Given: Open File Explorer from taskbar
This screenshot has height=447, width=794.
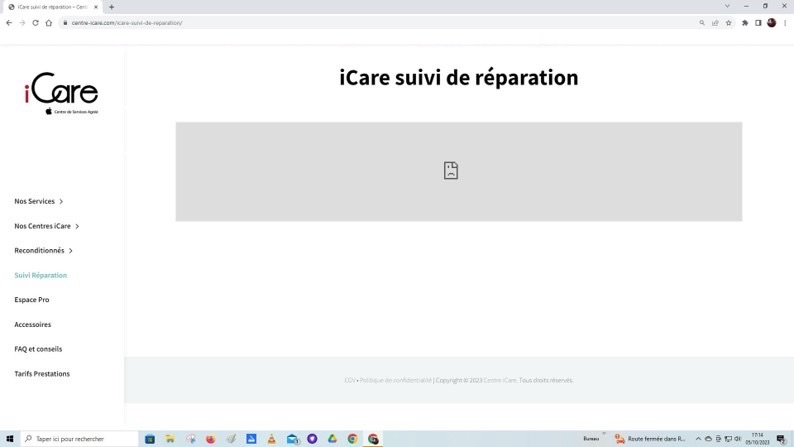Looking at the screenshot, I should coord(170,439).
